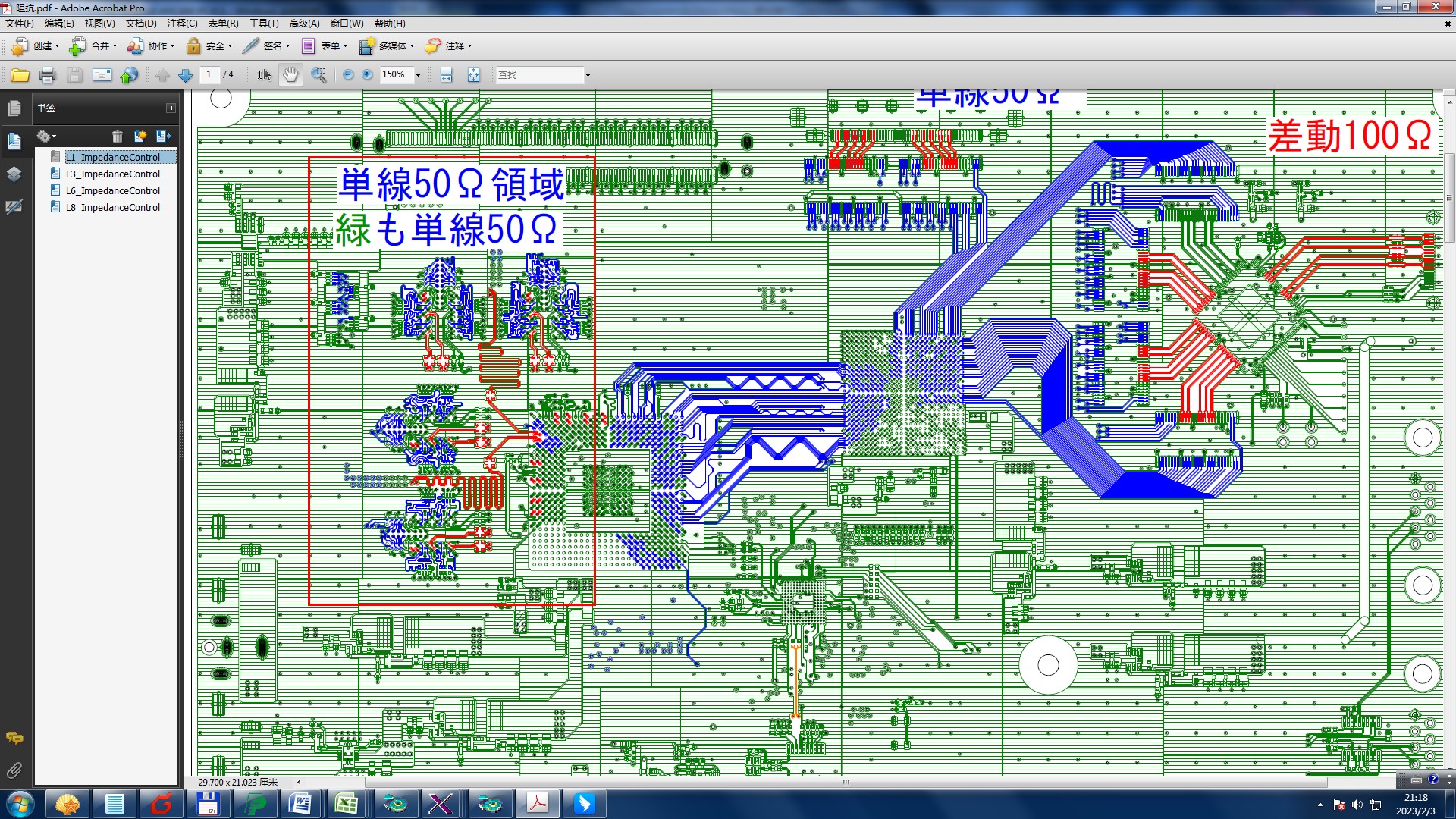Delete bookmark with trash icon
Image resolution: width=1456 pixels, height=819 pixels.
click(117, 136)
